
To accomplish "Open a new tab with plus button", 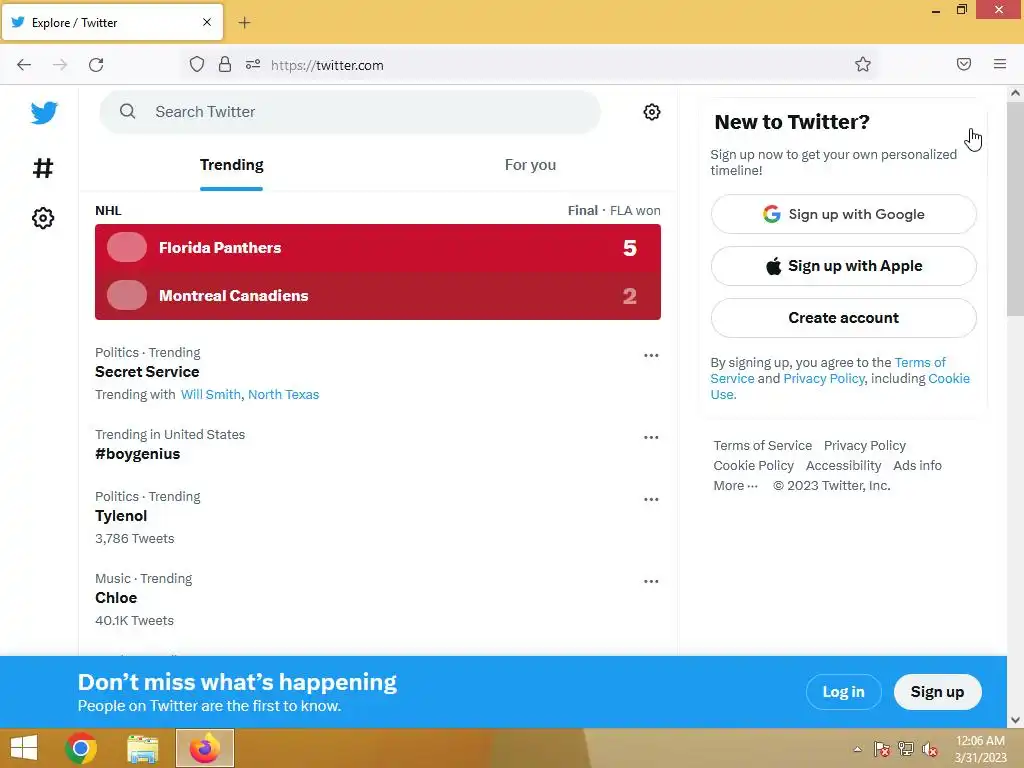I will click(244, 23).
